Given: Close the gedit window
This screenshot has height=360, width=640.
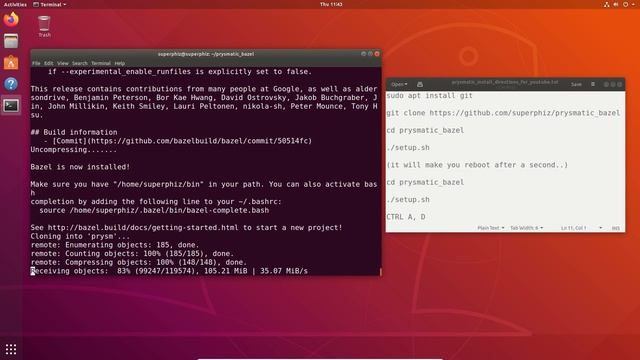Looking at the screenshot, I should [x=620, y=84].
